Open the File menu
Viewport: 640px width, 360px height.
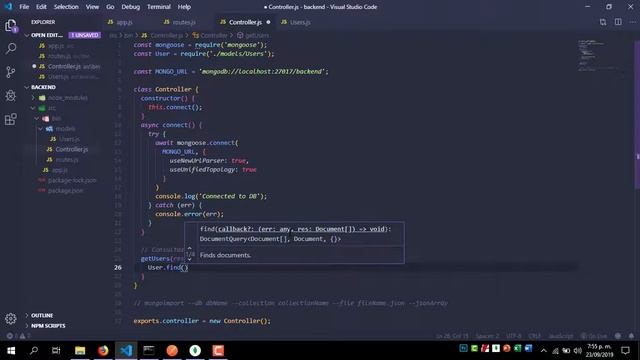point(24,7)
